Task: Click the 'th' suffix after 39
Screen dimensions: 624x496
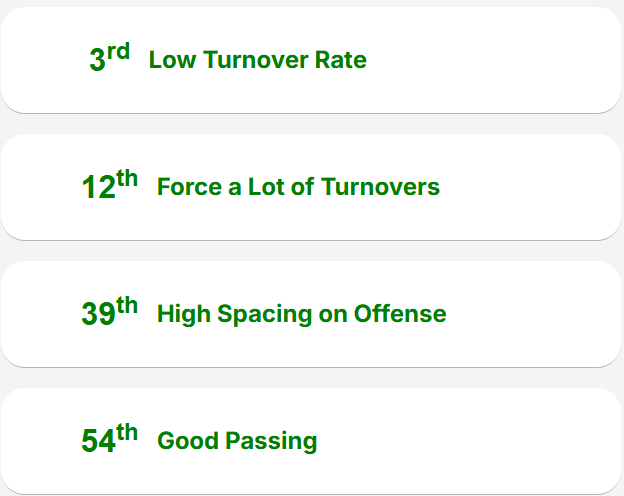Action: coord(127,305)
